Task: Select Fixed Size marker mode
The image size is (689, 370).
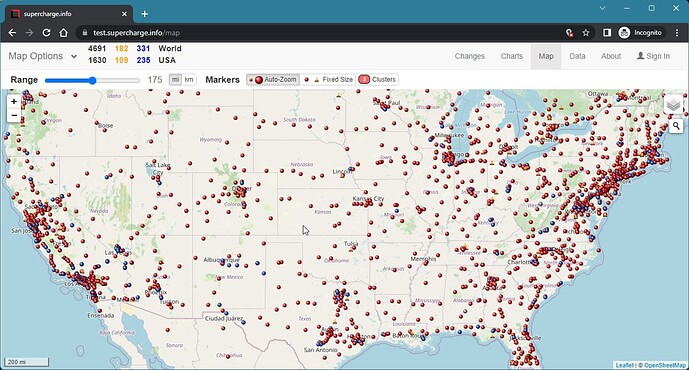Action: (328, 80)
